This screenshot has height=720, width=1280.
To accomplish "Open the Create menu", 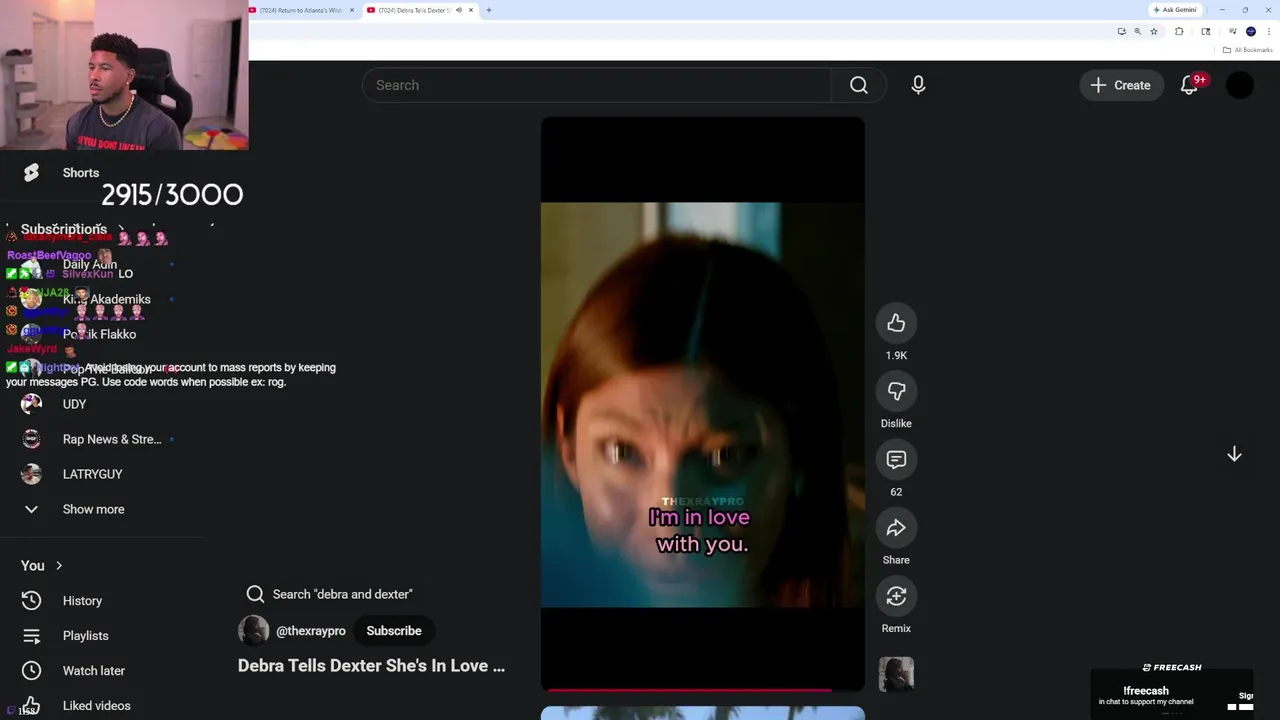I will pyautogui.click(x=1121, y=85).
